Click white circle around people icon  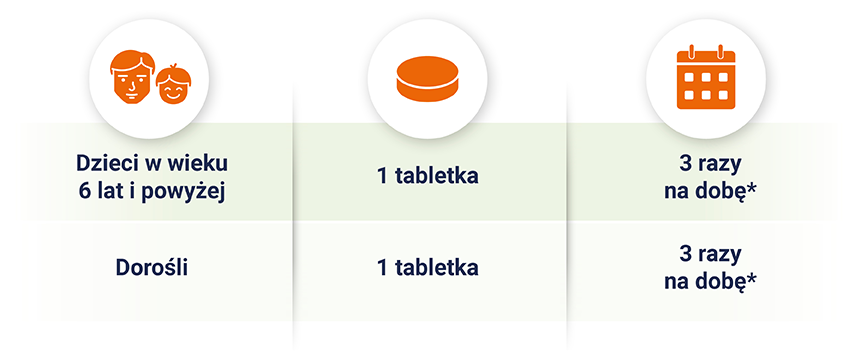(149, 79)
